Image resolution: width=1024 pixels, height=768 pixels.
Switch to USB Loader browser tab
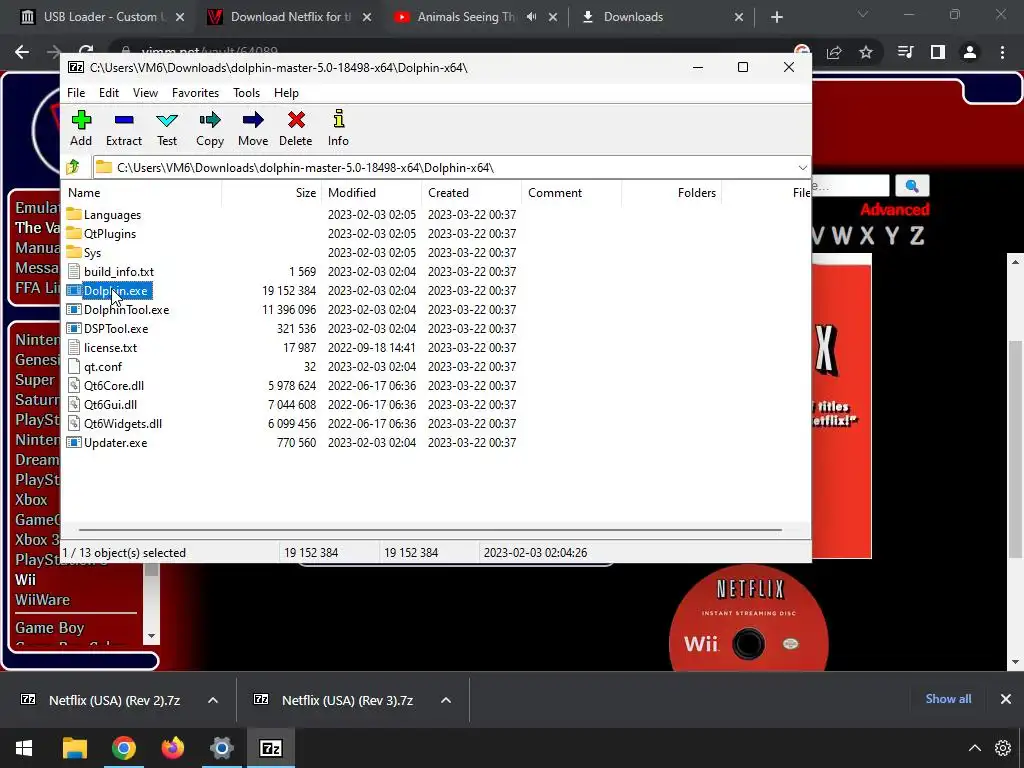102,17
